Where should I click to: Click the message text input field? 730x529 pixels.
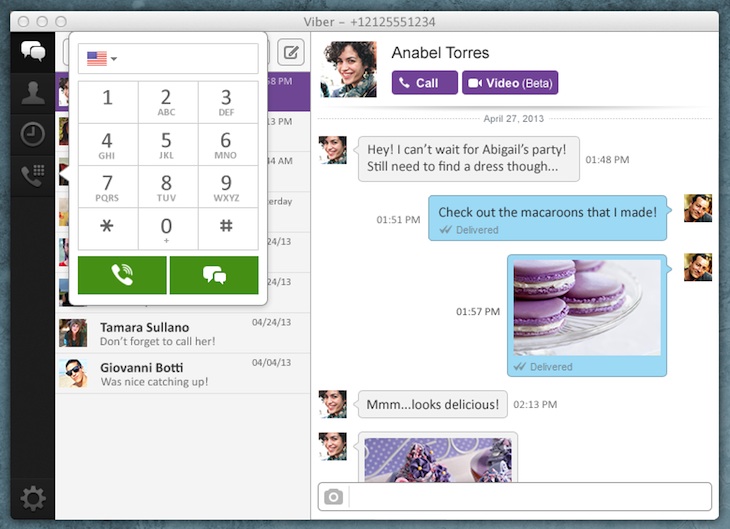530,497
